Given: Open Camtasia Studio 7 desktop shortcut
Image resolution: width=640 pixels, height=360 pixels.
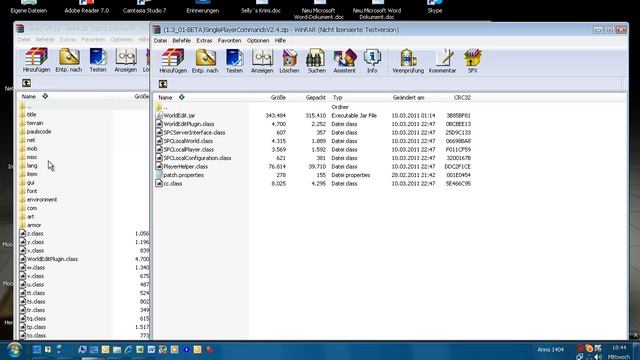Looking at the screenshot, I should (144, 7).
